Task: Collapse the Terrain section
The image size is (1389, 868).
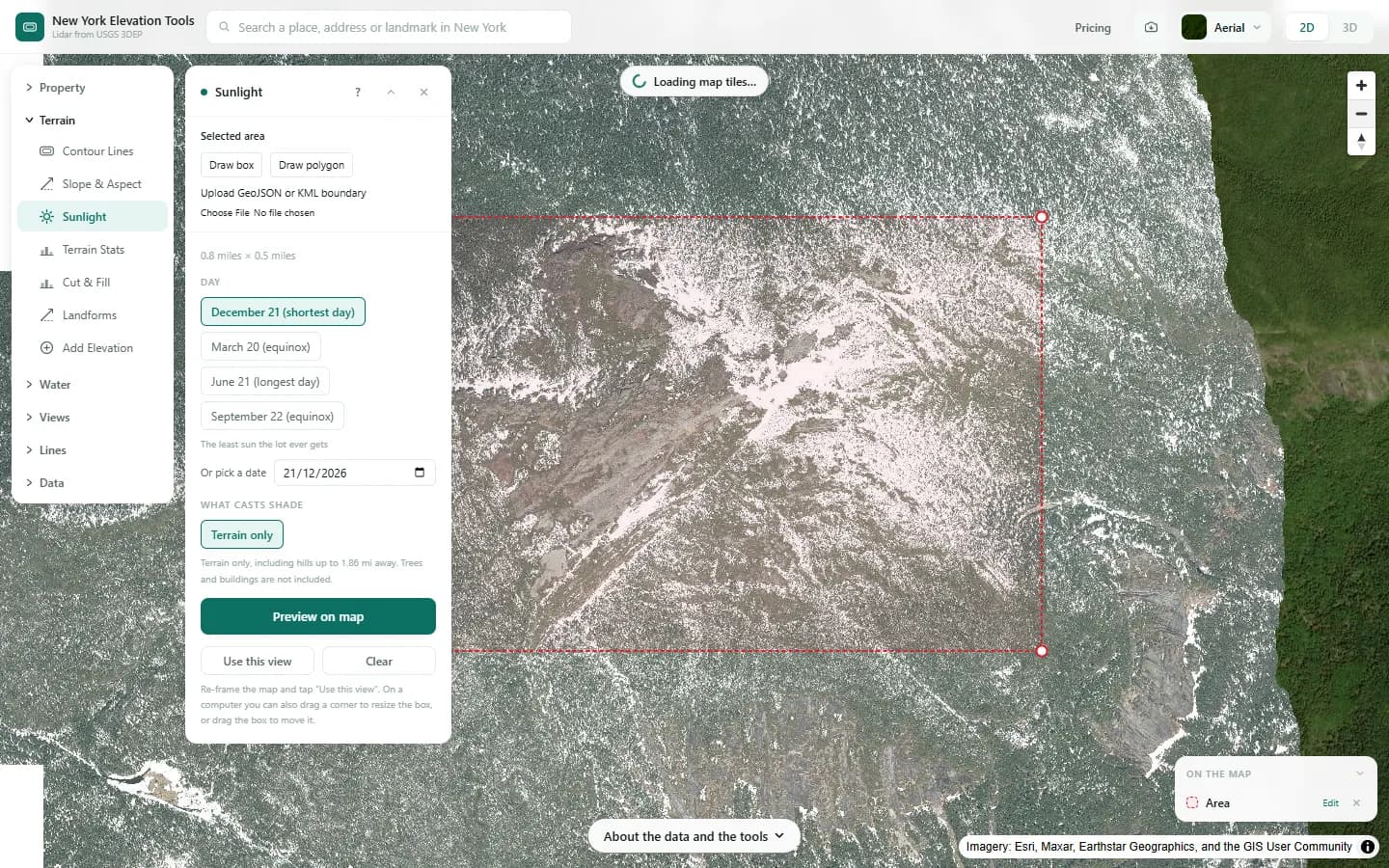Action: [93, 121]
